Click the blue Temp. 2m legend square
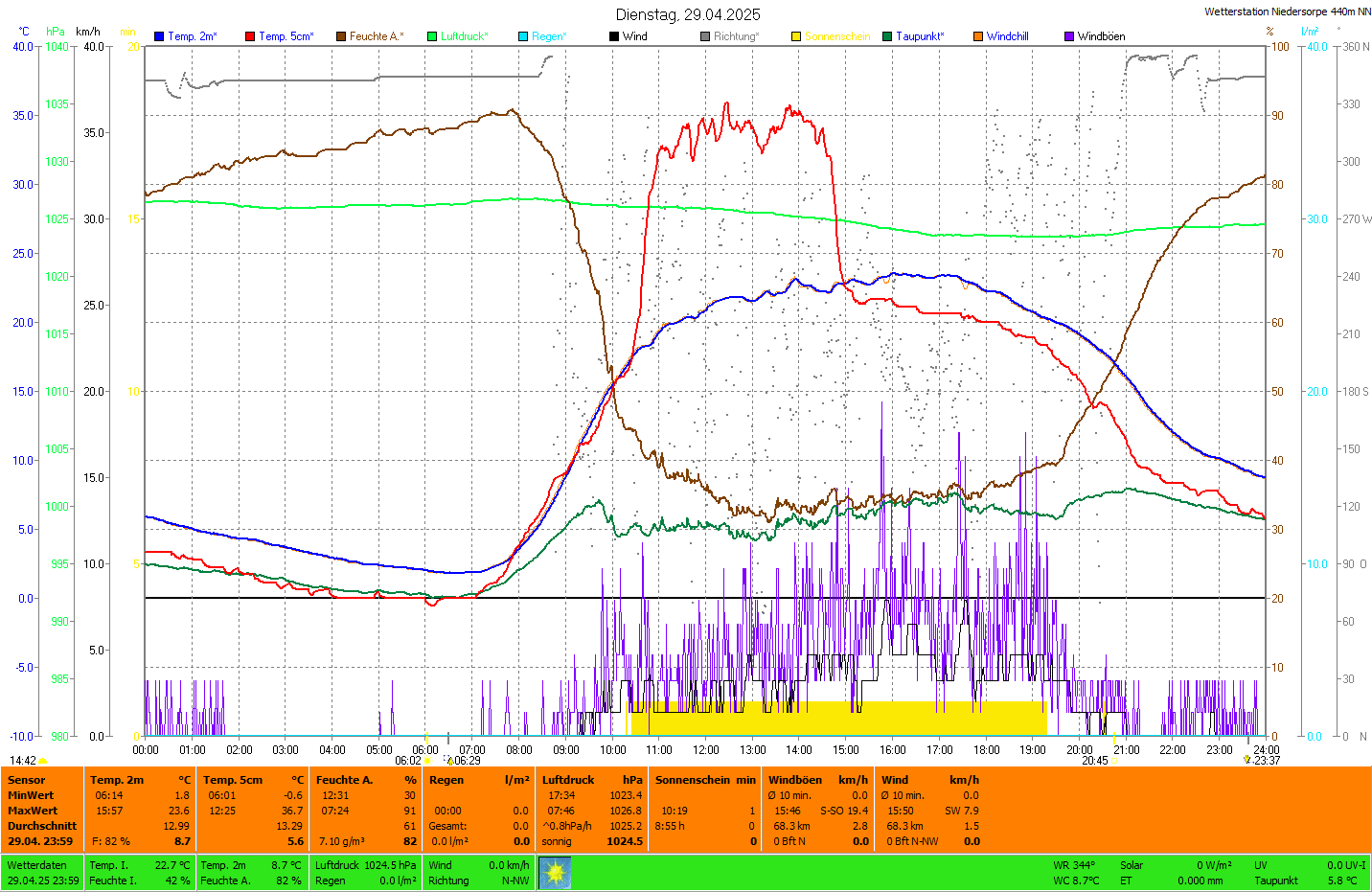 coord(159,36)
